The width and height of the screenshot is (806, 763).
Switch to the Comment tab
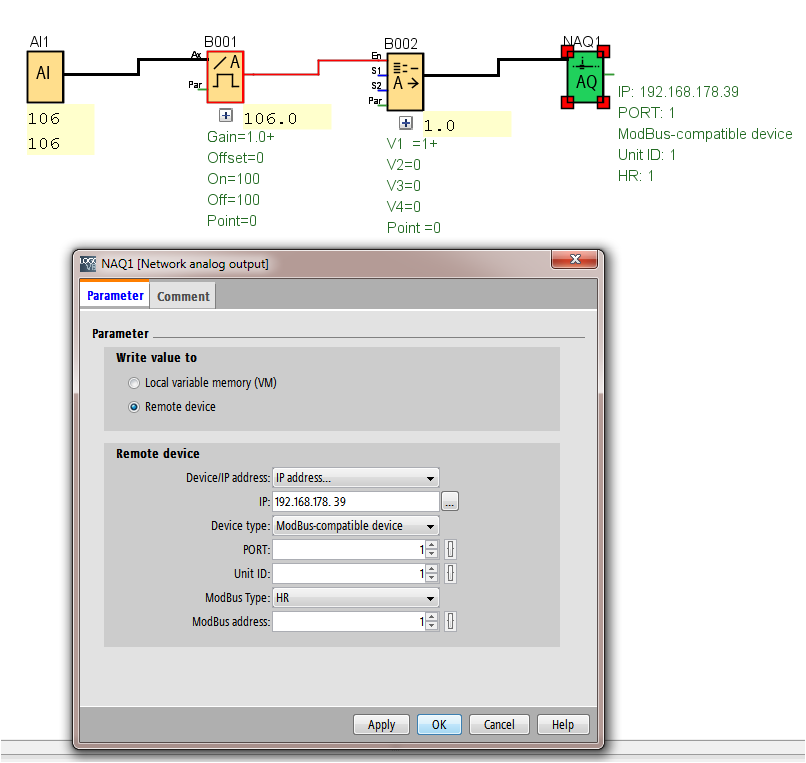tap(183, 296)
